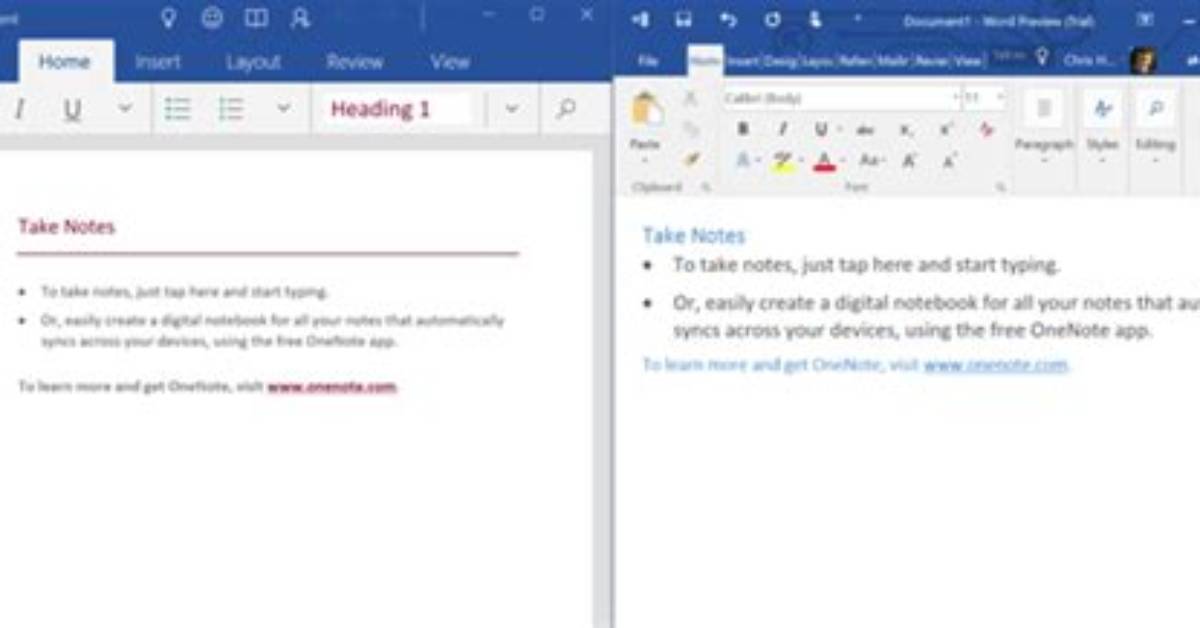
Task: Click the Tell Me lightbulb in the Word Preview tab row
Action: point(1042,59)
